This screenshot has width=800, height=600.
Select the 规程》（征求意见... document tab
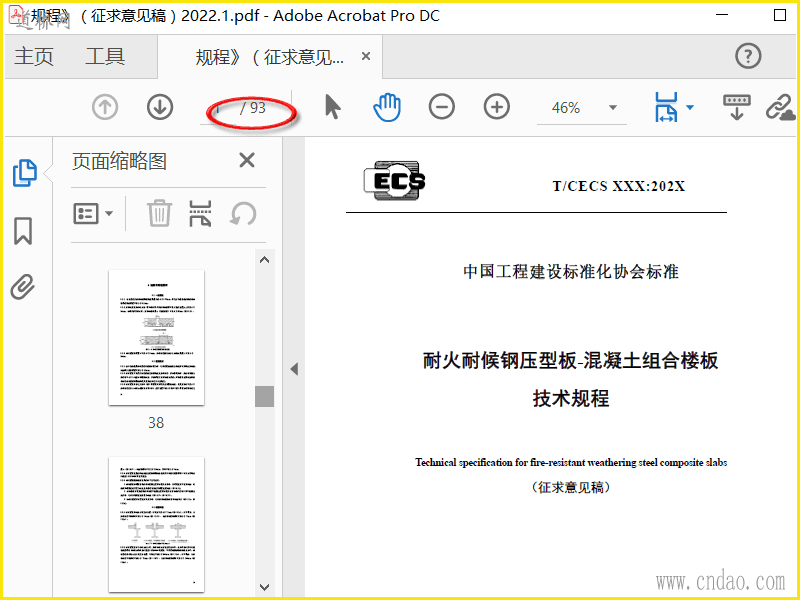coord(269,57)
